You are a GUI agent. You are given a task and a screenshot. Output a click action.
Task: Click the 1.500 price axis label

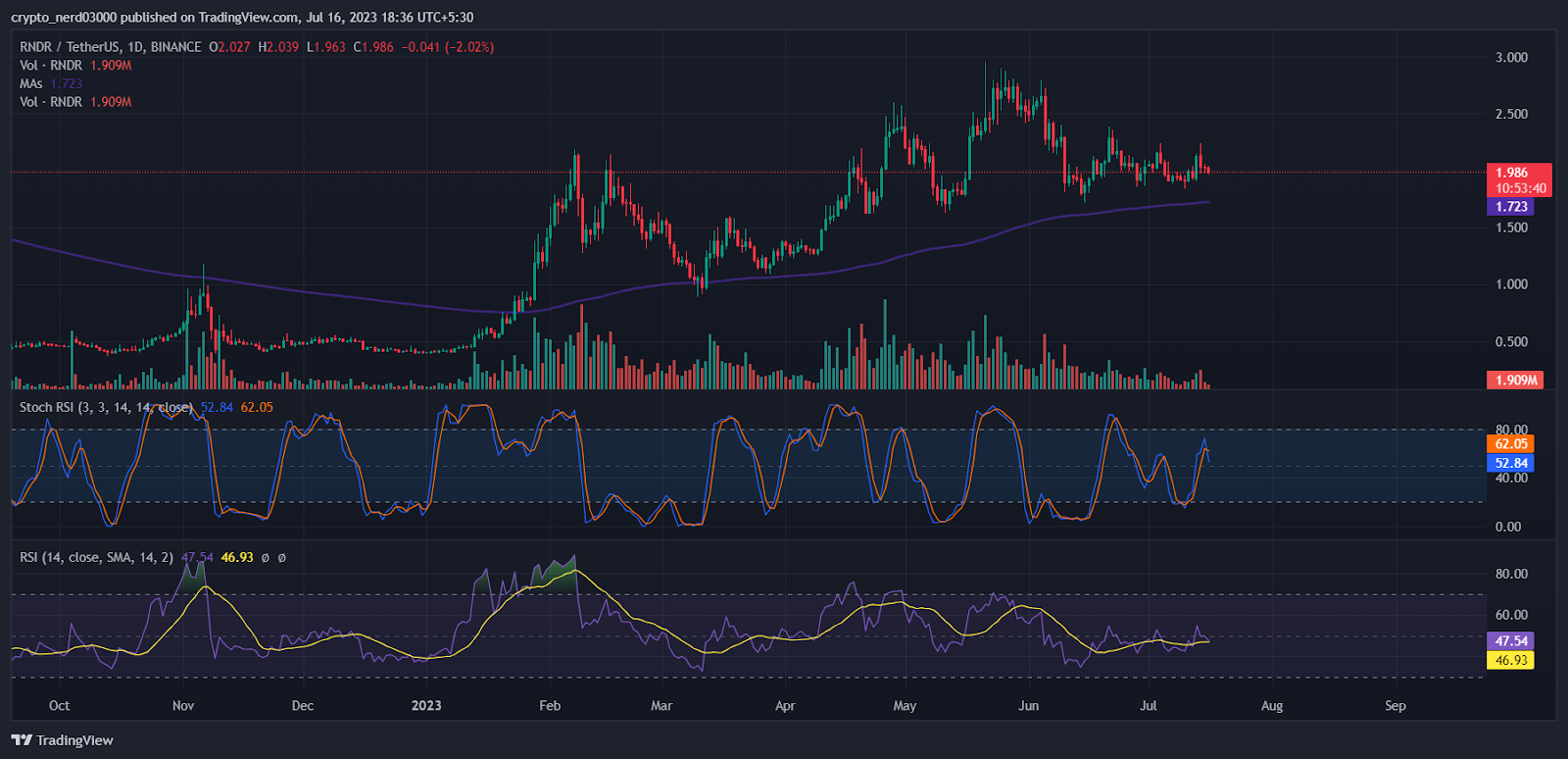[x=1511, y=228]
